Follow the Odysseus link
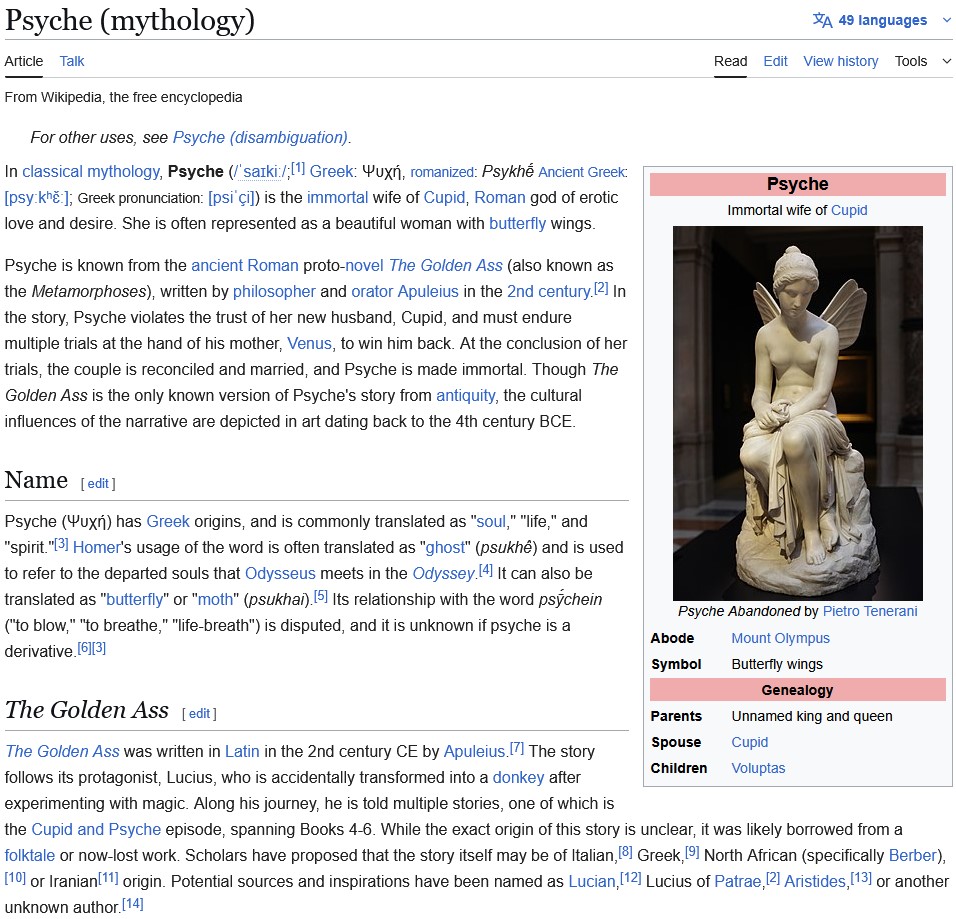956x919 pixels. [x=280, y=573]
